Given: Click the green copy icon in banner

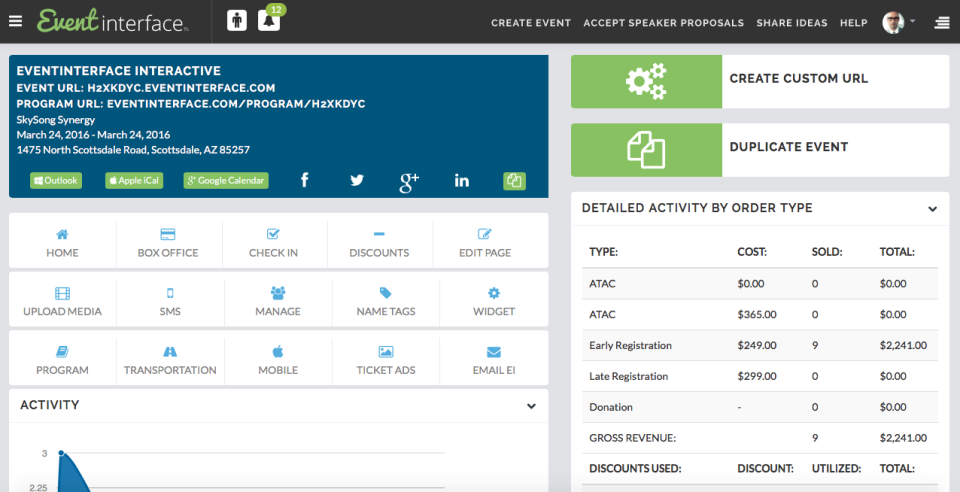Looking at the screenshot, I should pyautogui.click(x=514, y=181).
